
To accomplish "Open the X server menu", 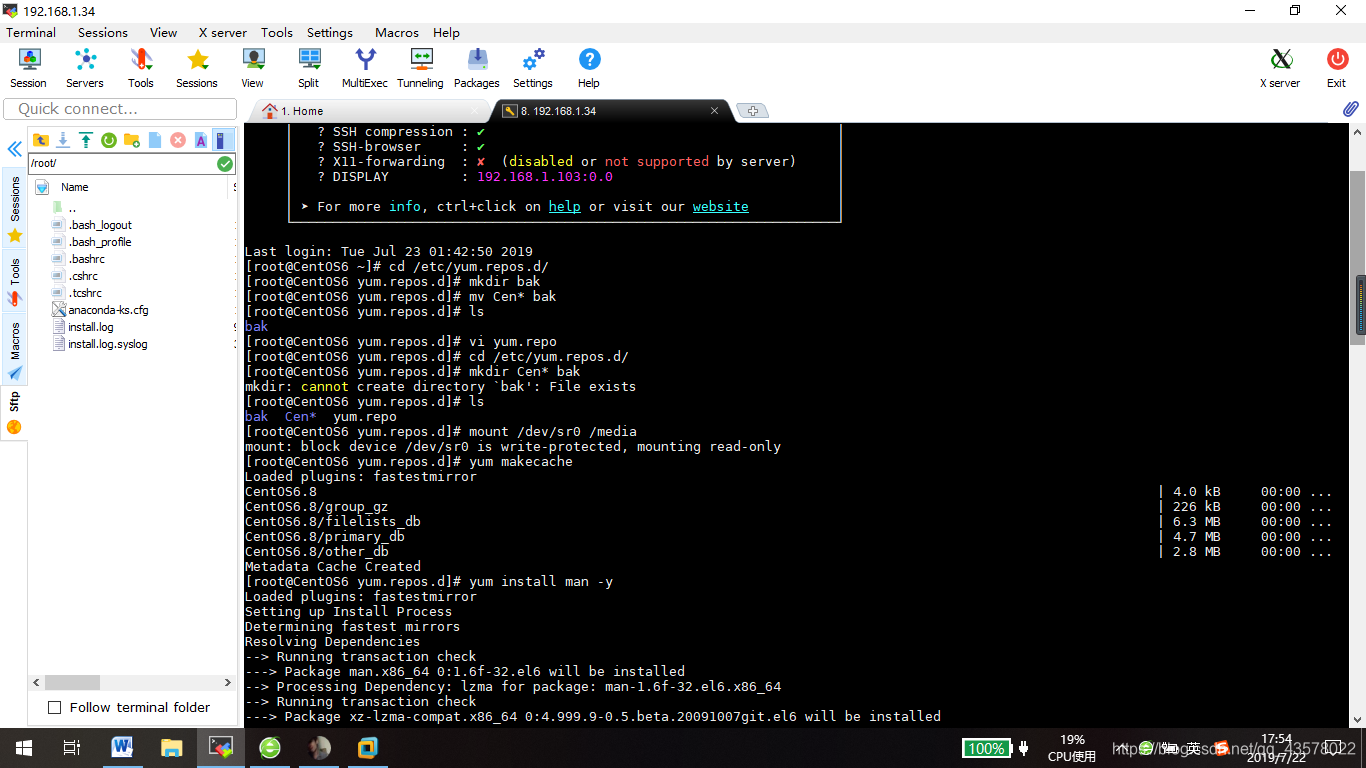I will (222, 32).
